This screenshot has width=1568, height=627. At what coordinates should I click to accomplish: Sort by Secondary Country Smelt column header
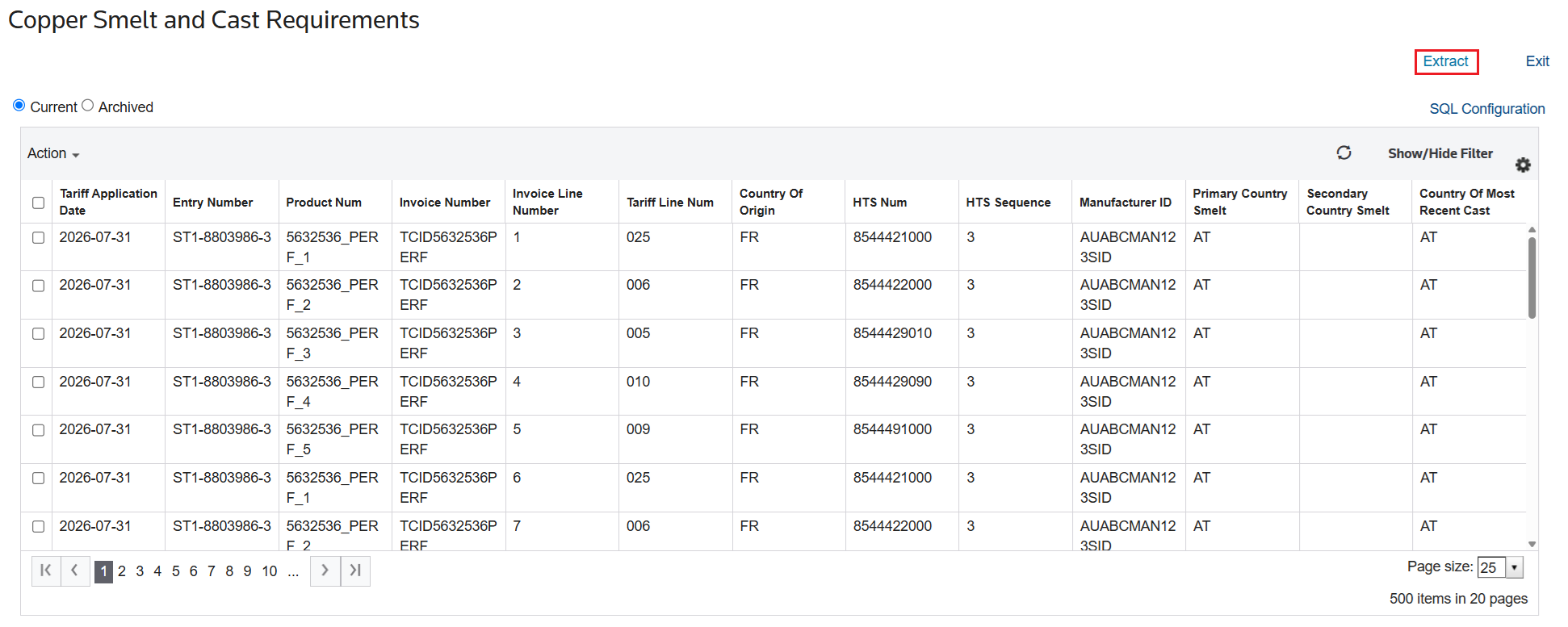(x=1348, y=202)
